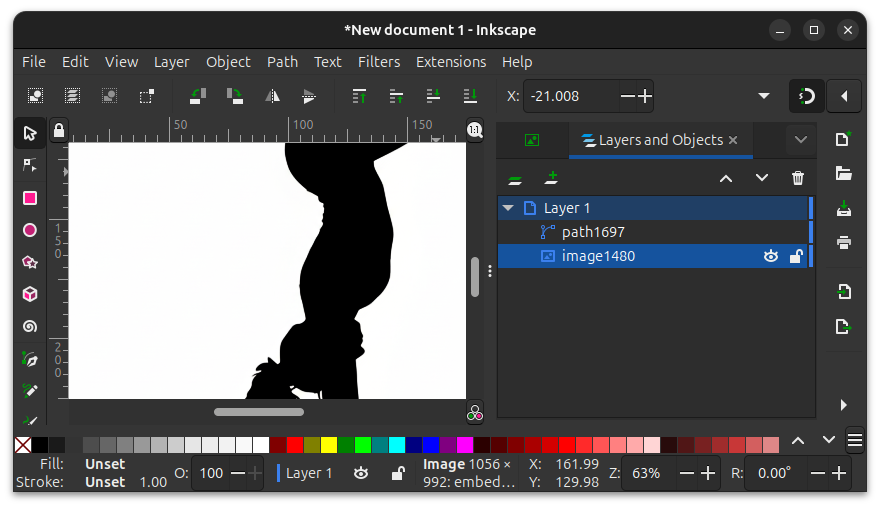Pick the yellow swatch in palette
This screenshot has height=508, width=880.
coord(329,445)
